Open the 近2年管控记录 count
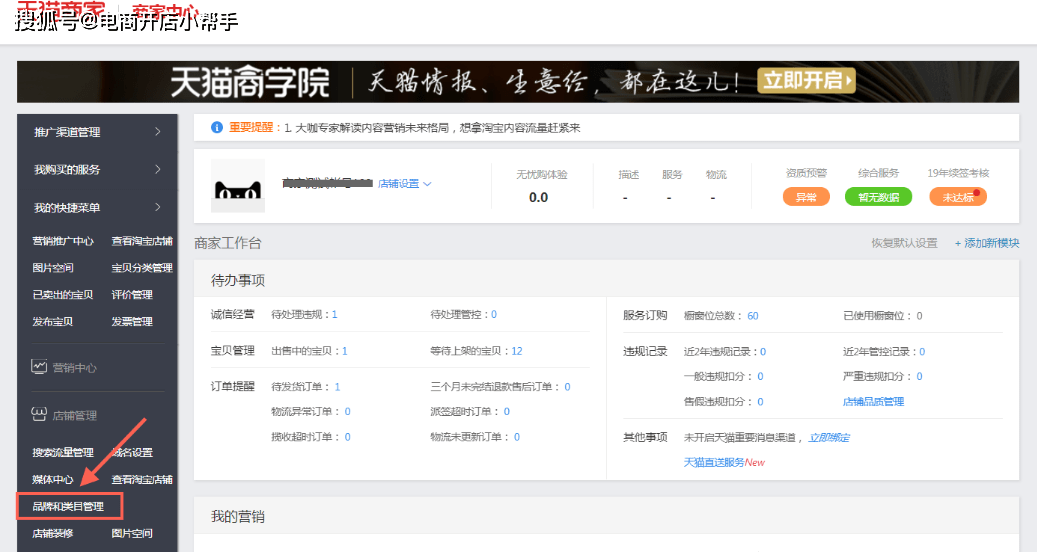This screenshot has height=552, width=1037. (x=923, y=352)
